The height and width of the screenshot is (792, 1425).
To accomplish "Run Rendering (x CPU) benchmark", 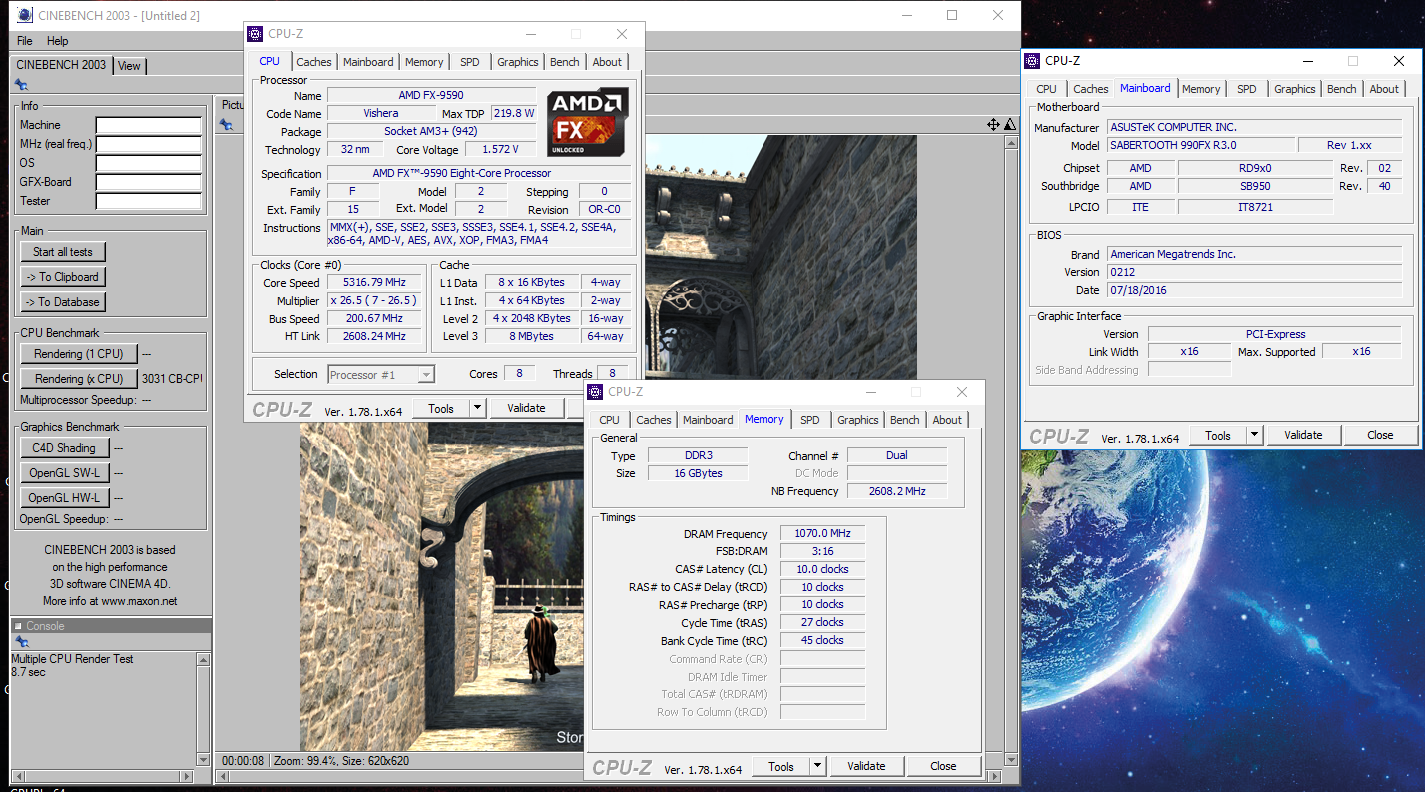I will click(79, 379).
